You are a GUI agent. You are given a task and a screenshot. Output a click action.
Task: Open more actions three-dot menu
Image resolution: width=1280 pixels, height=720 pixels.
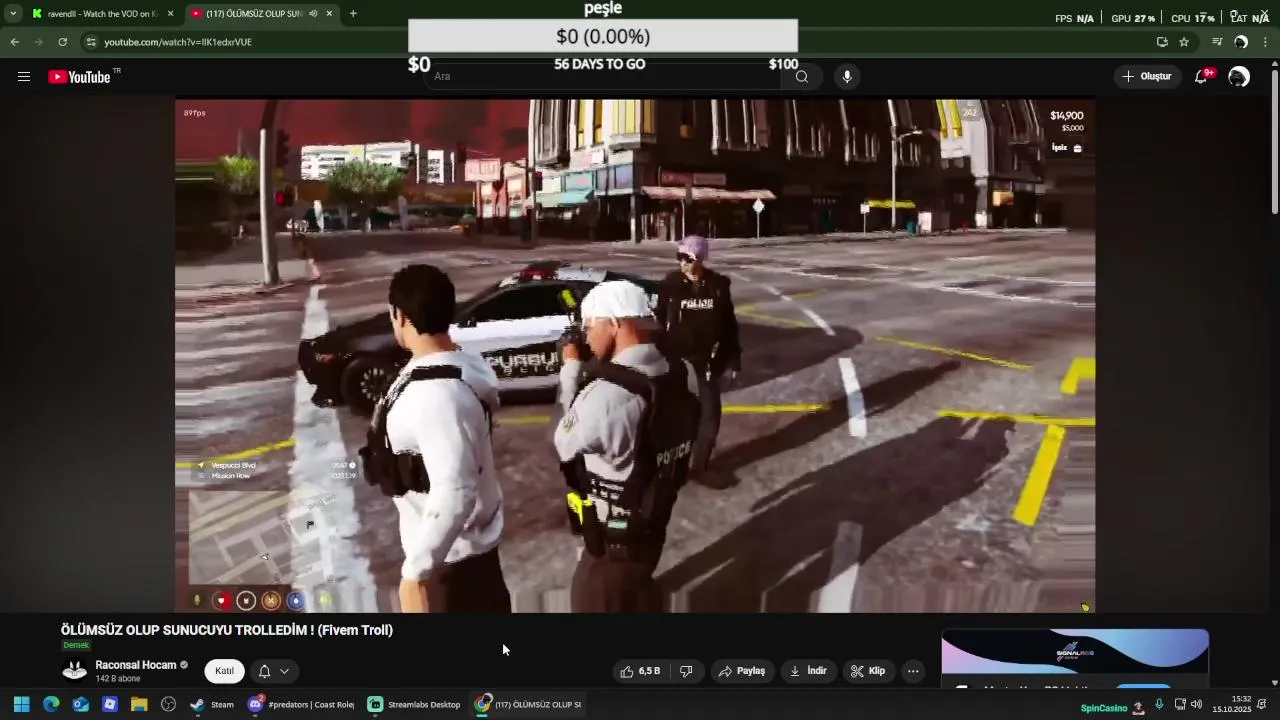(x=913, y=671)
